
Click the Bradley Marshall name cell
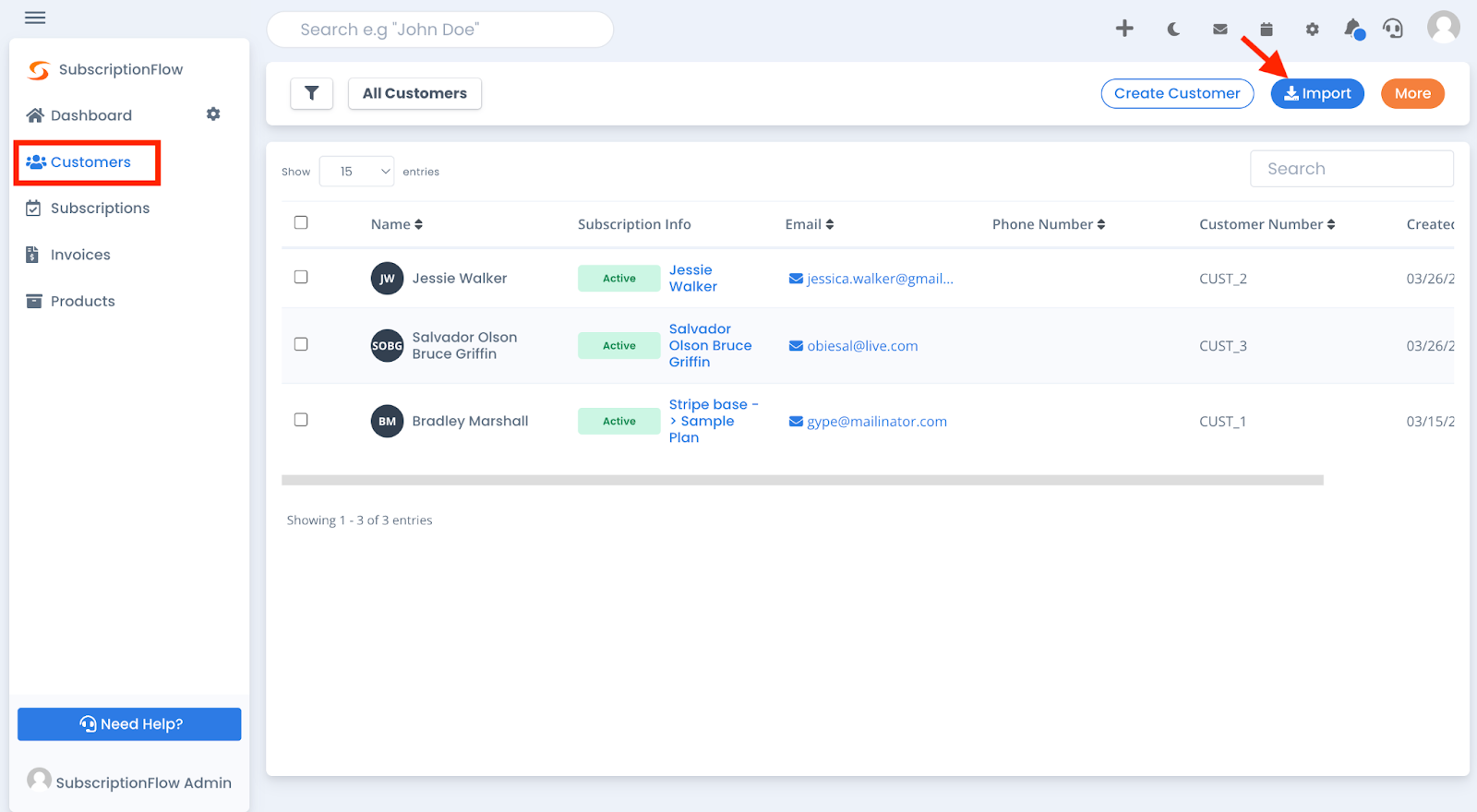point(471,422)
